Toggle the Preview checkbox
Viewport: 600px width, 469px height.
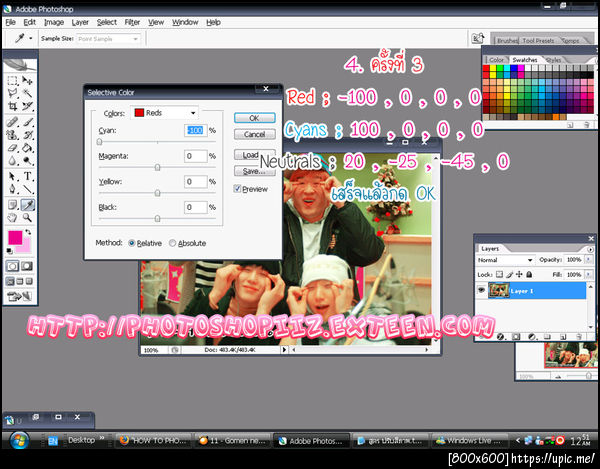coord(237,189)
